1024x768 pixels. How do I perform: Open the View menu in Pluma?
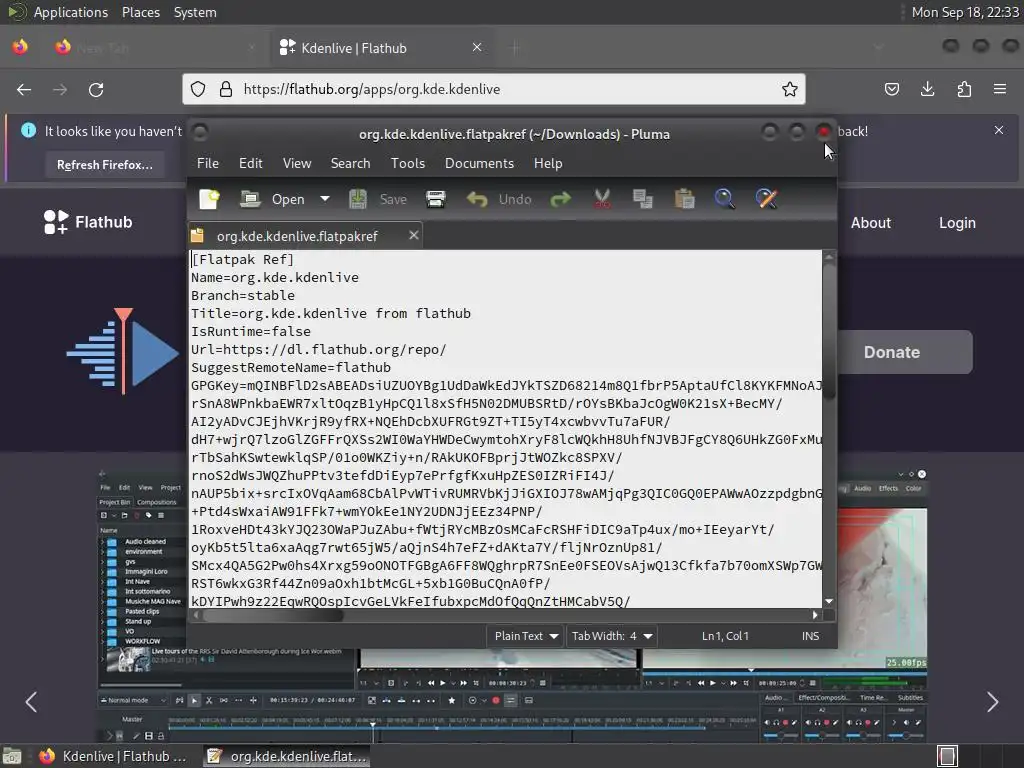pyautogui.click(x=297, y=163)
